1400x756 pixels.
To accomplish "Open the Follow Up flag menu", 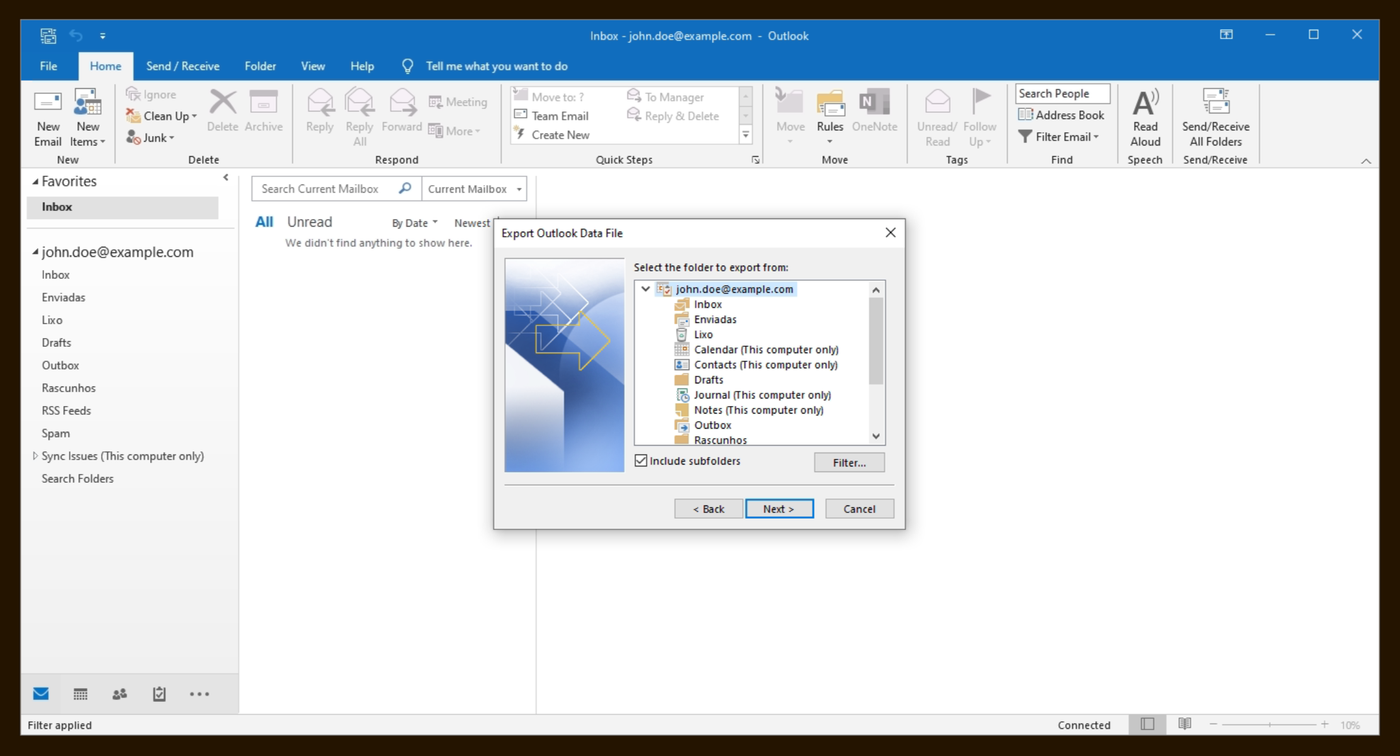I will pos(980,118).
